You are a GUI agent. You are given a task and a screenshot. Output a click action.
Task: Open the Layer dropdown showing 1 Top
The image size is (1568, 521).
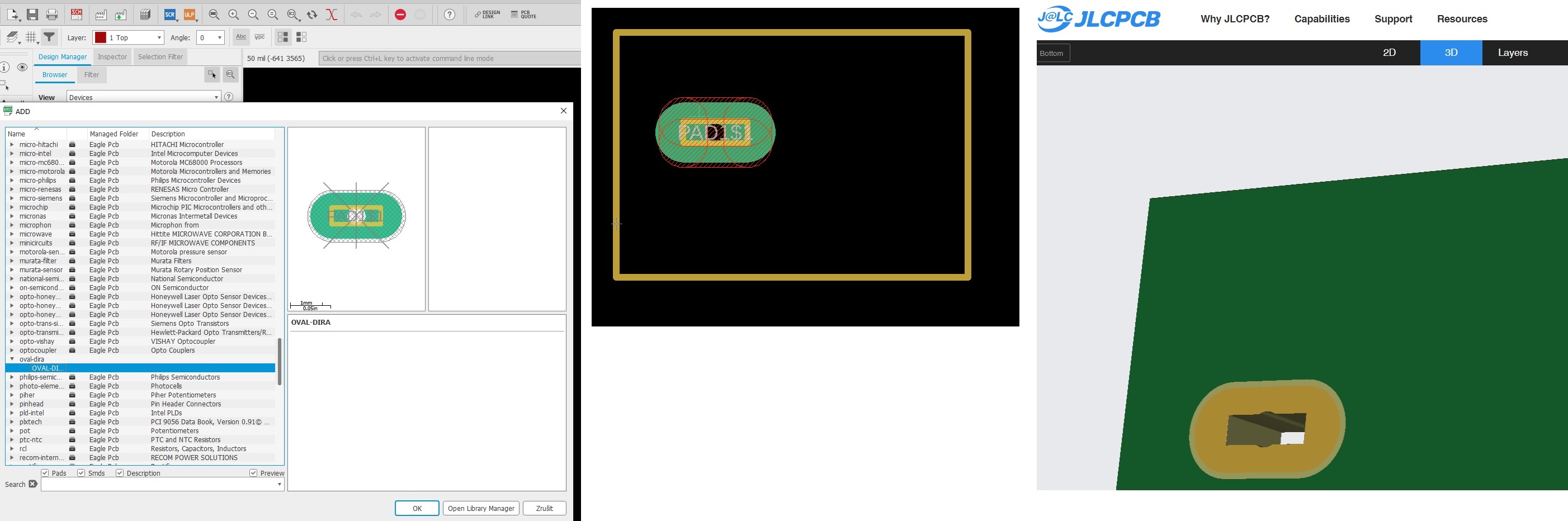[x=128, y=38]
